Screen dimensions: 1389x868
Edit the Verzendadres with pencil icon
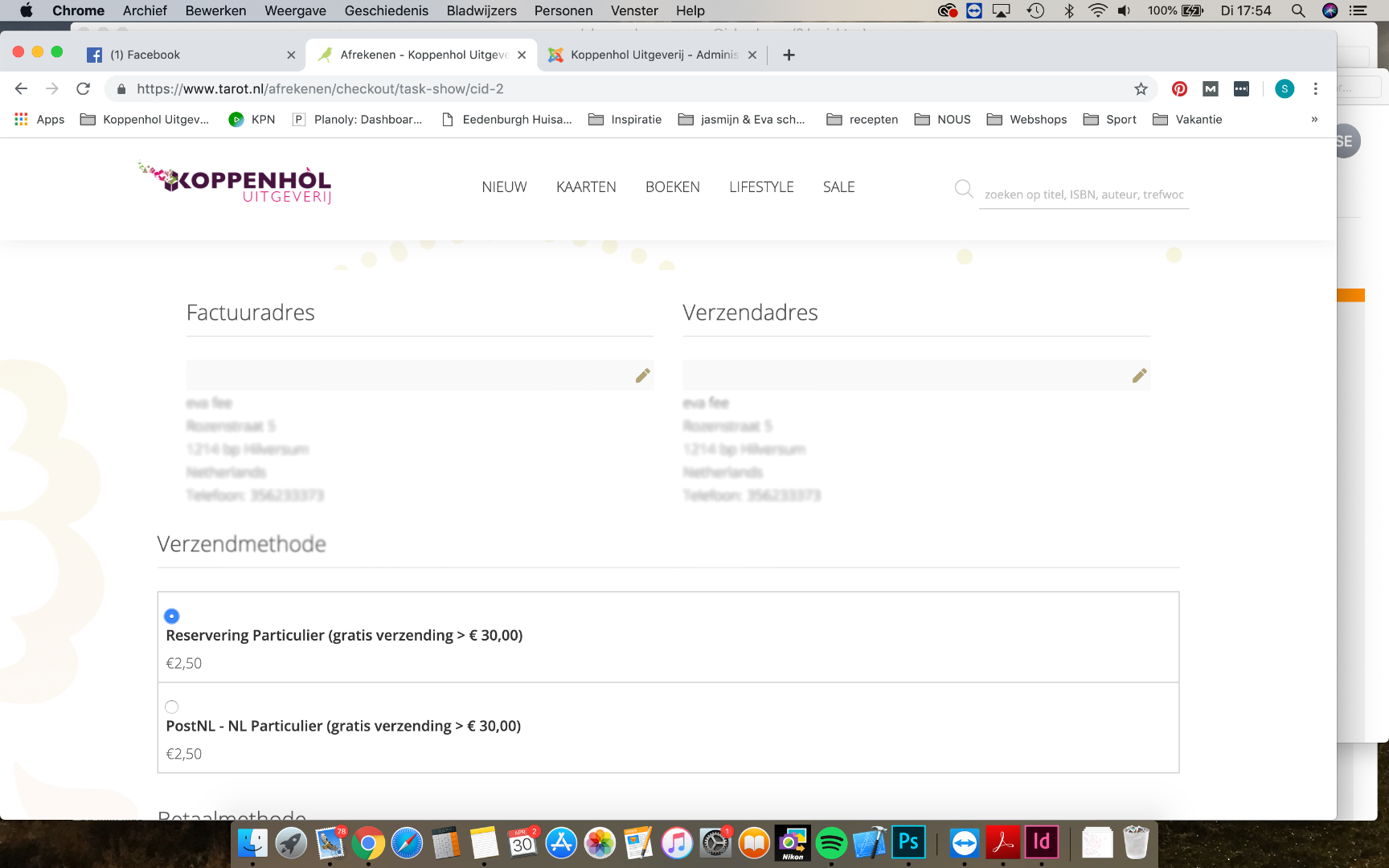click(1139, 375)
